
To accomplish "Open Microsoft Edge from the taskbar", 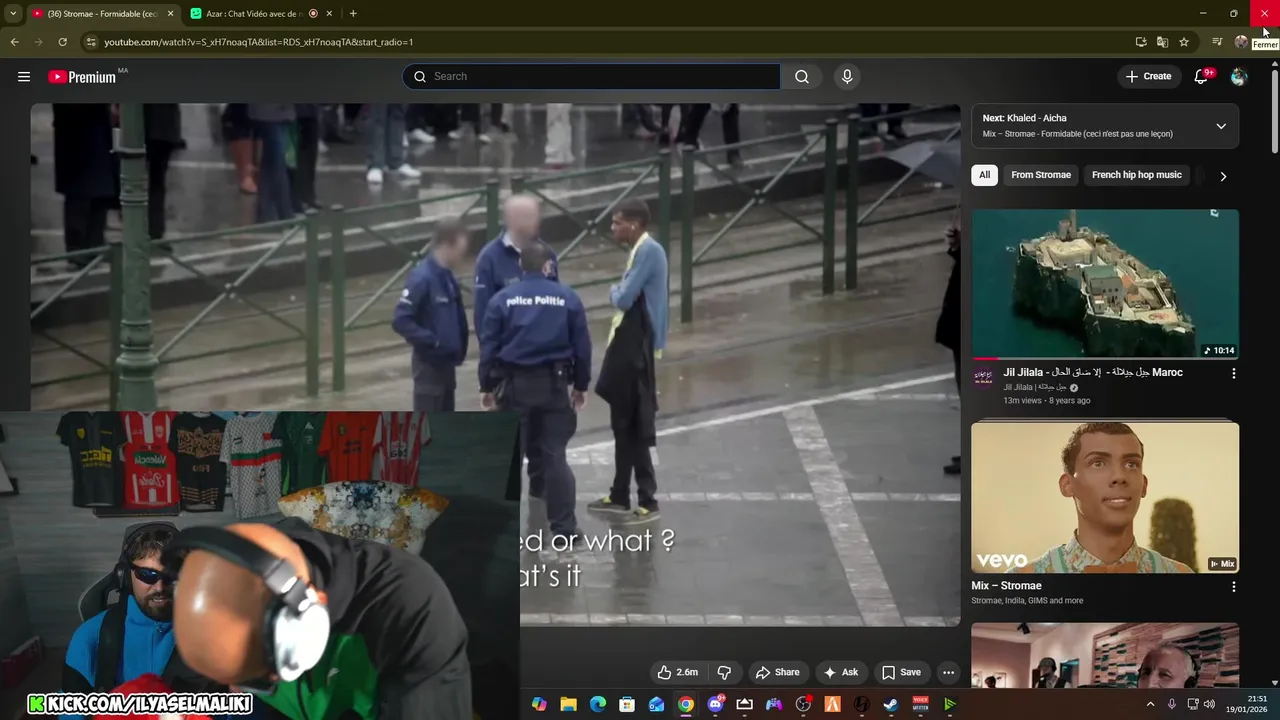I will click(598, 705).
